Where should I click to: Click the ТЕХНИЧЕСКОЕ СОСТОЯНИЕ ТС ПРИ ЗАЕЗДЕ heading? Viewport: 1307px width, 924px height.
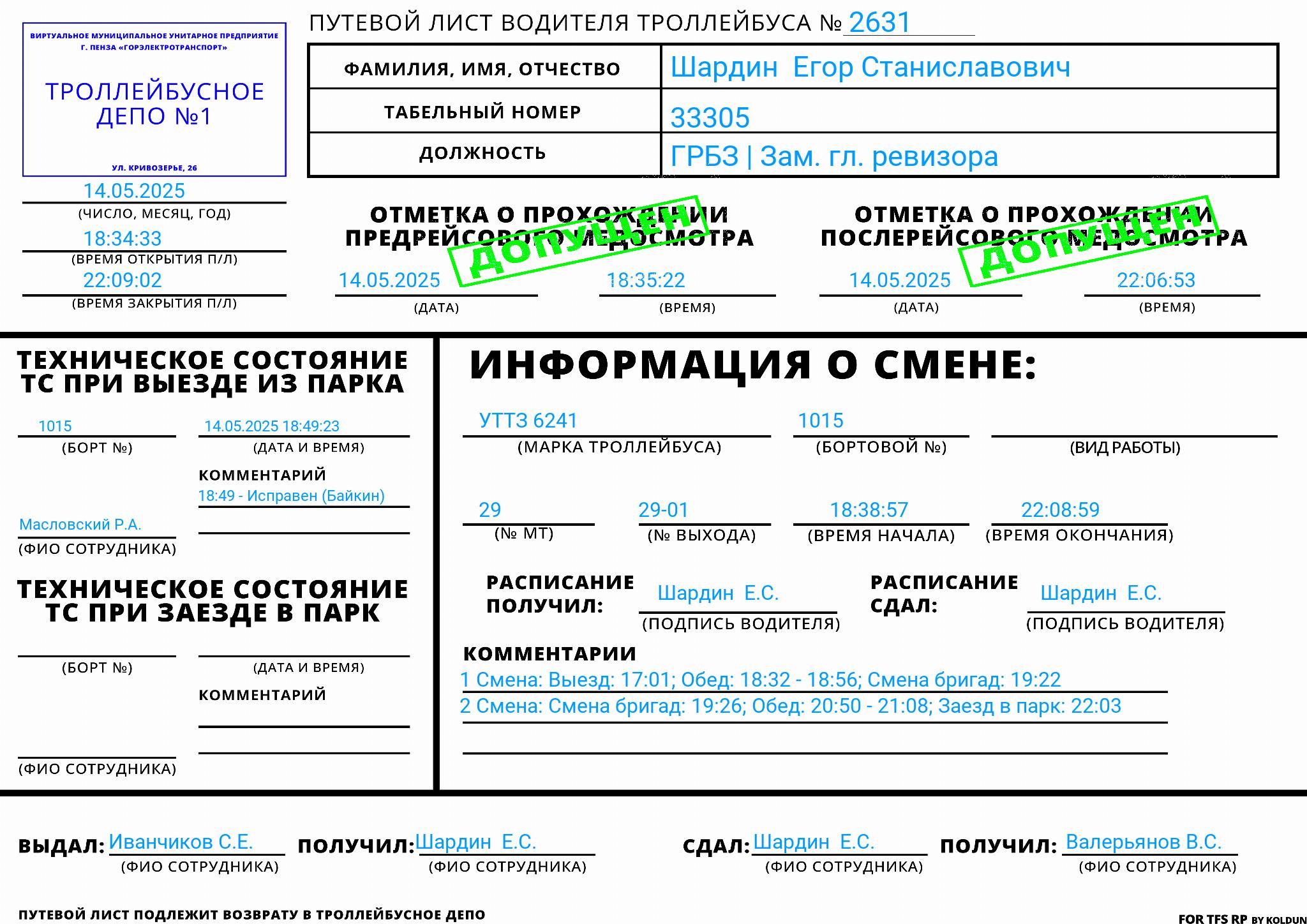(x=213, y=600)
